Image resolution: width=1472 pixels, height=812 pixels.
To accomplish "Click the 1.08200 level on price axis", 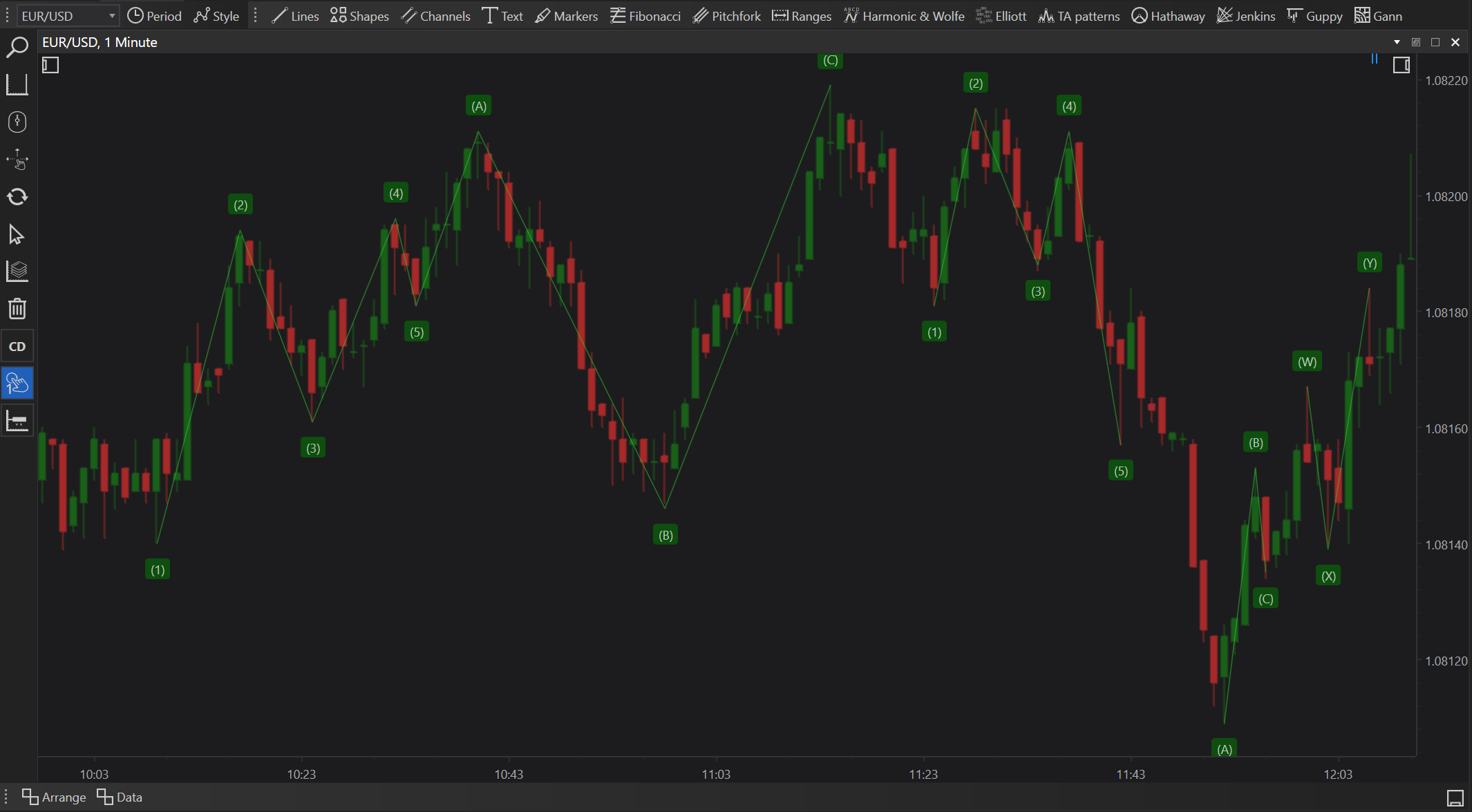I will [x=1446, y=197].
